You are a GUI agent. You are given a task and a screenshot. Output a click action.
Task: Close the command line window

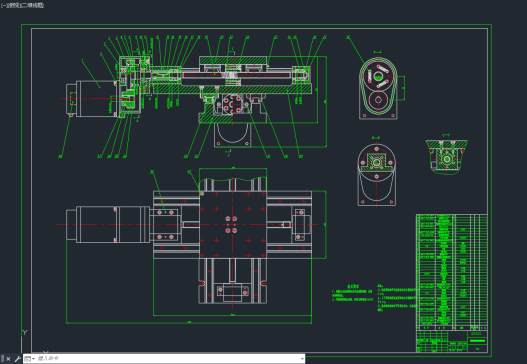[8, 359]
